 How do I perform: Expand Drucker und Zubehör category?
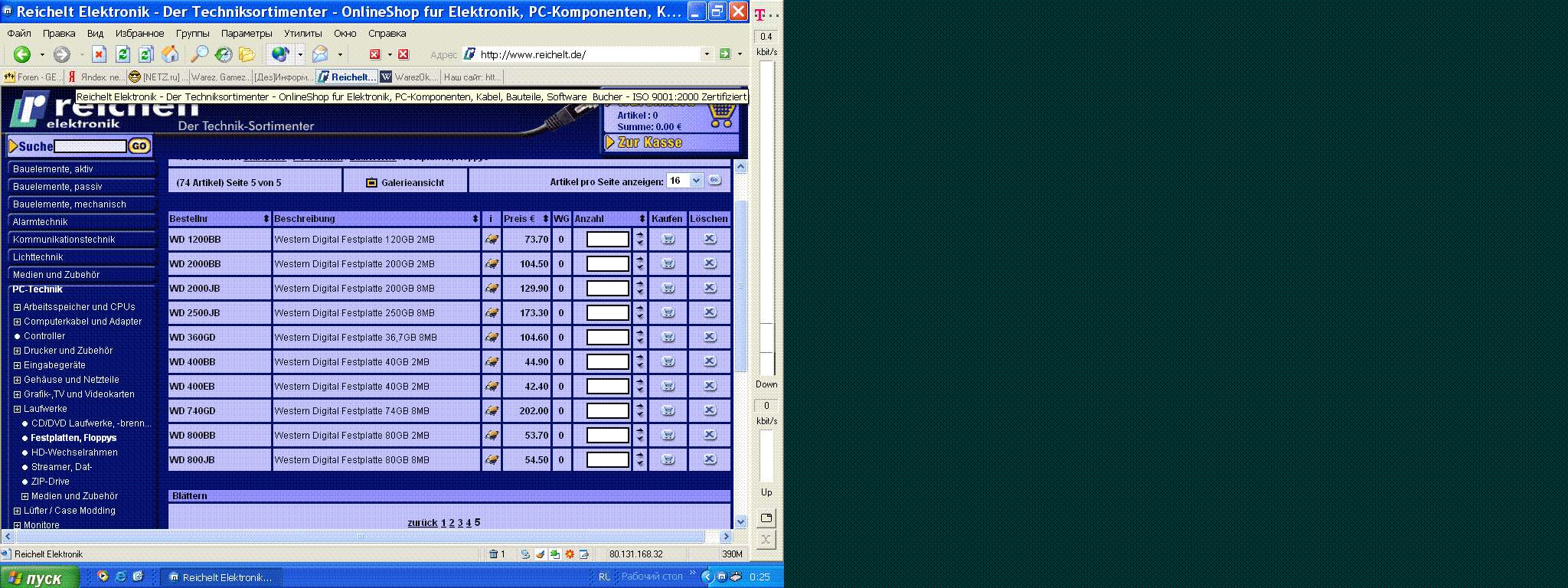click(17, 351)
